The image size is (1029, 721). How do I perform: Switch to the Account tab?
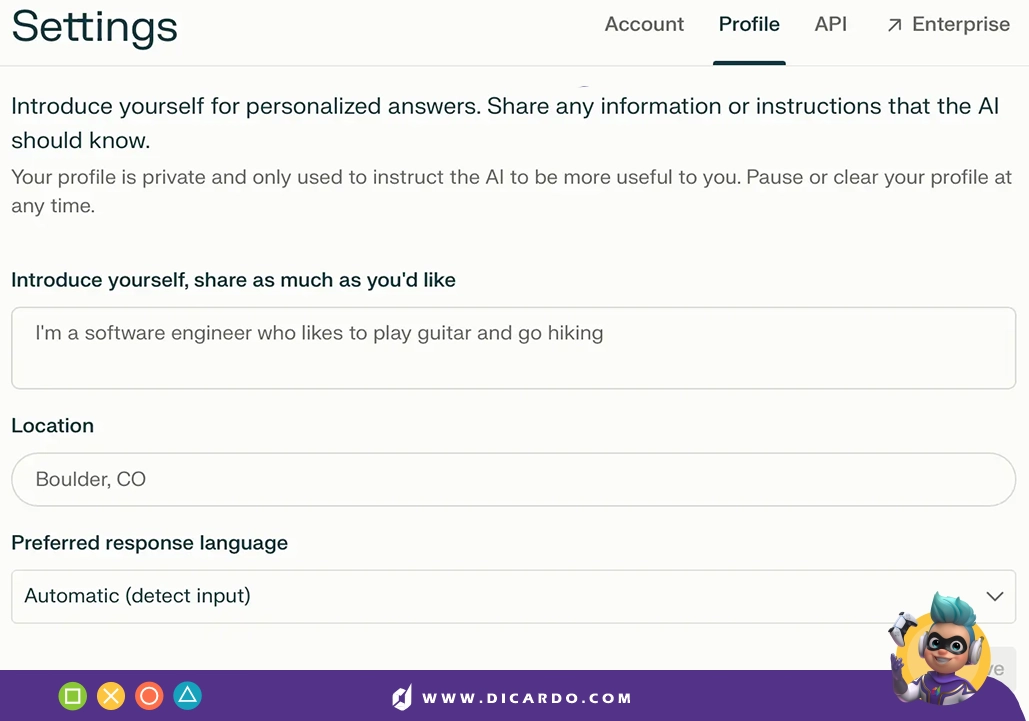(644, 24)
